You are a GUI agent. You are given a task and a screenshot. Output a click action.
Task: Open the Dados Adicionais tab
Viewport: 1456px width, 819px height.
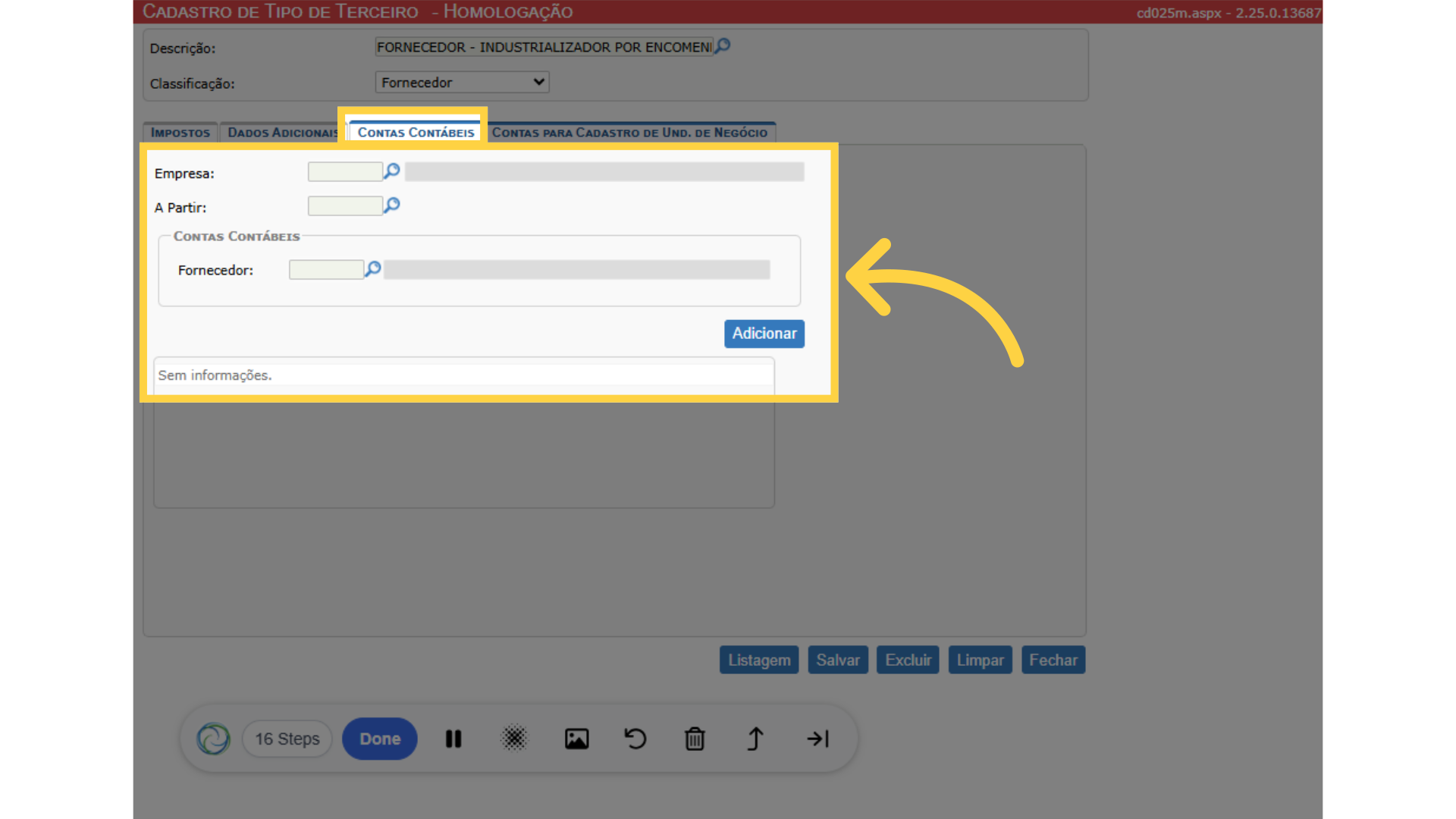point(282,133)
